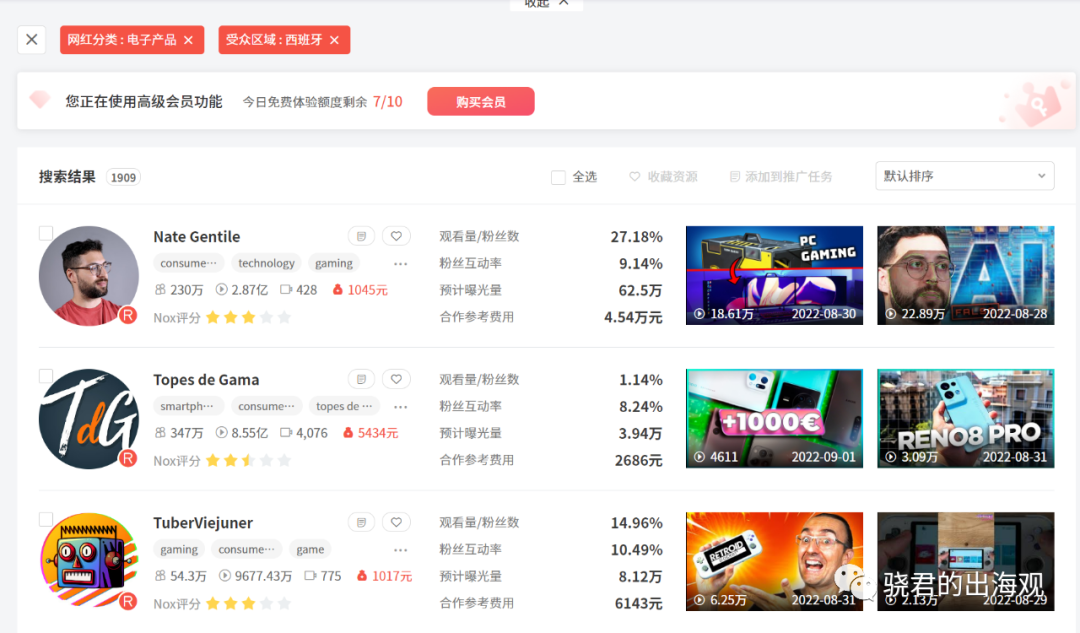Screen dimensions: 1080x633
Task: Remove the 电子产品 category filter tag
Action: pyautogui.click(x=188, y=40)
